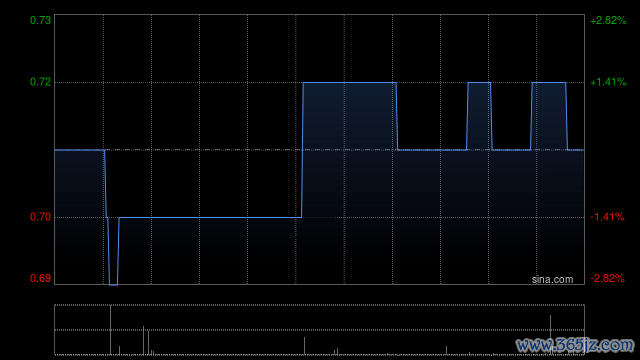
Task: Click the 0.70 price axis label
Action: pyautogui.click(x=40, y=217)
